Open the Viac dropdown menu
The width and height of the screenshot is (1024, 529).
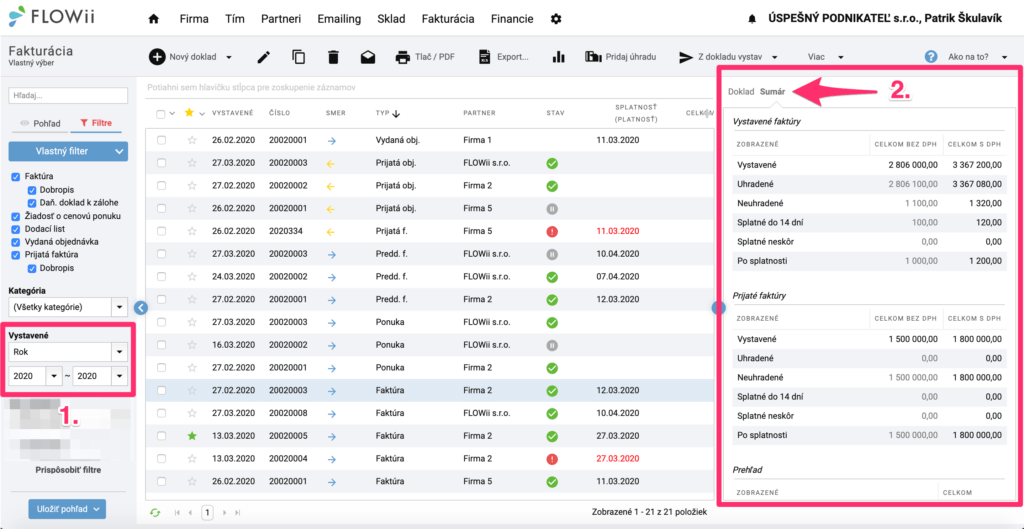(x=825, y=57)
